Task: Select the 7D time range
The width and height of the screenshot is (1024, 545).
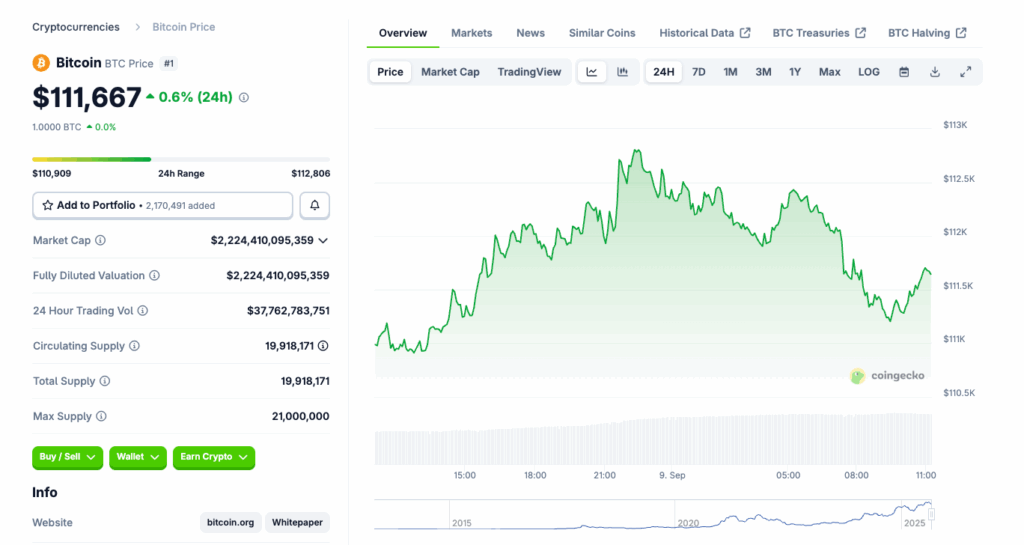Action: point(699,72)
